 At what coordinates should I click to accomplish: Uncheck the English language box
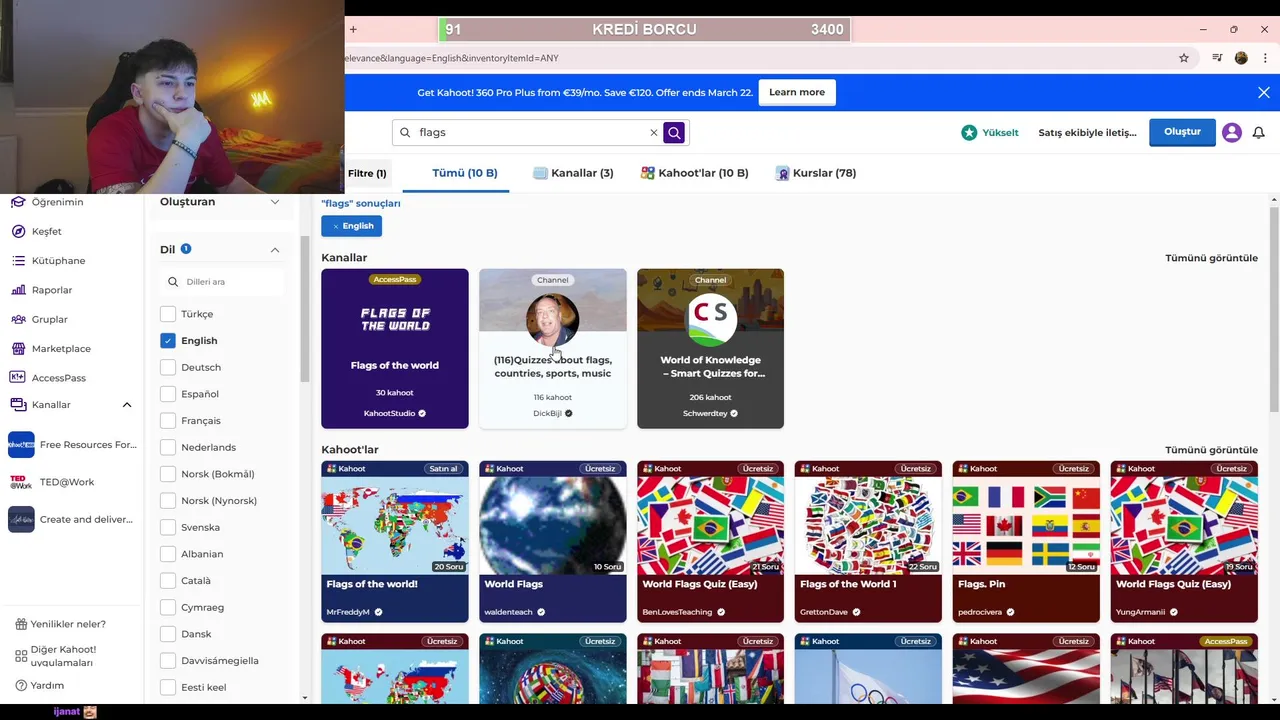[x=168, y=340]
